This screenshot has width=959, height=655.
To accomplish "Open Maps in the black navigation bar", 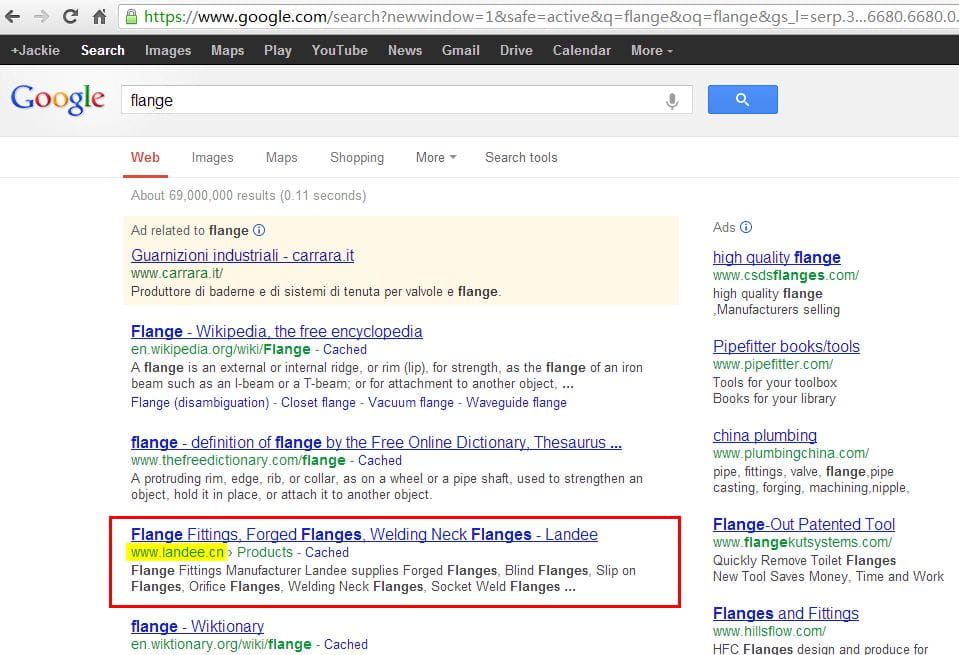I will point(228,50).
